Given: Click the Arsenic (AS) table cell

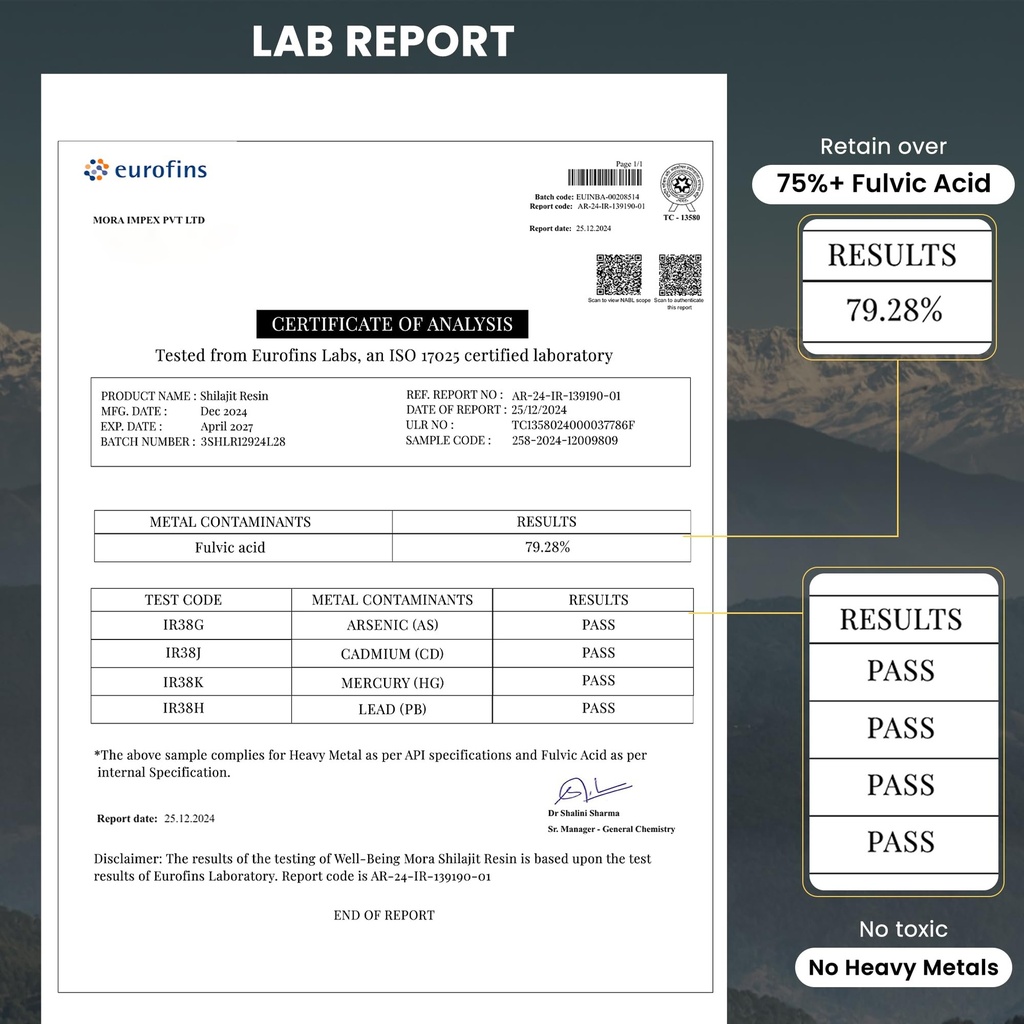Looking at the screenshot, I should [391, 626].
